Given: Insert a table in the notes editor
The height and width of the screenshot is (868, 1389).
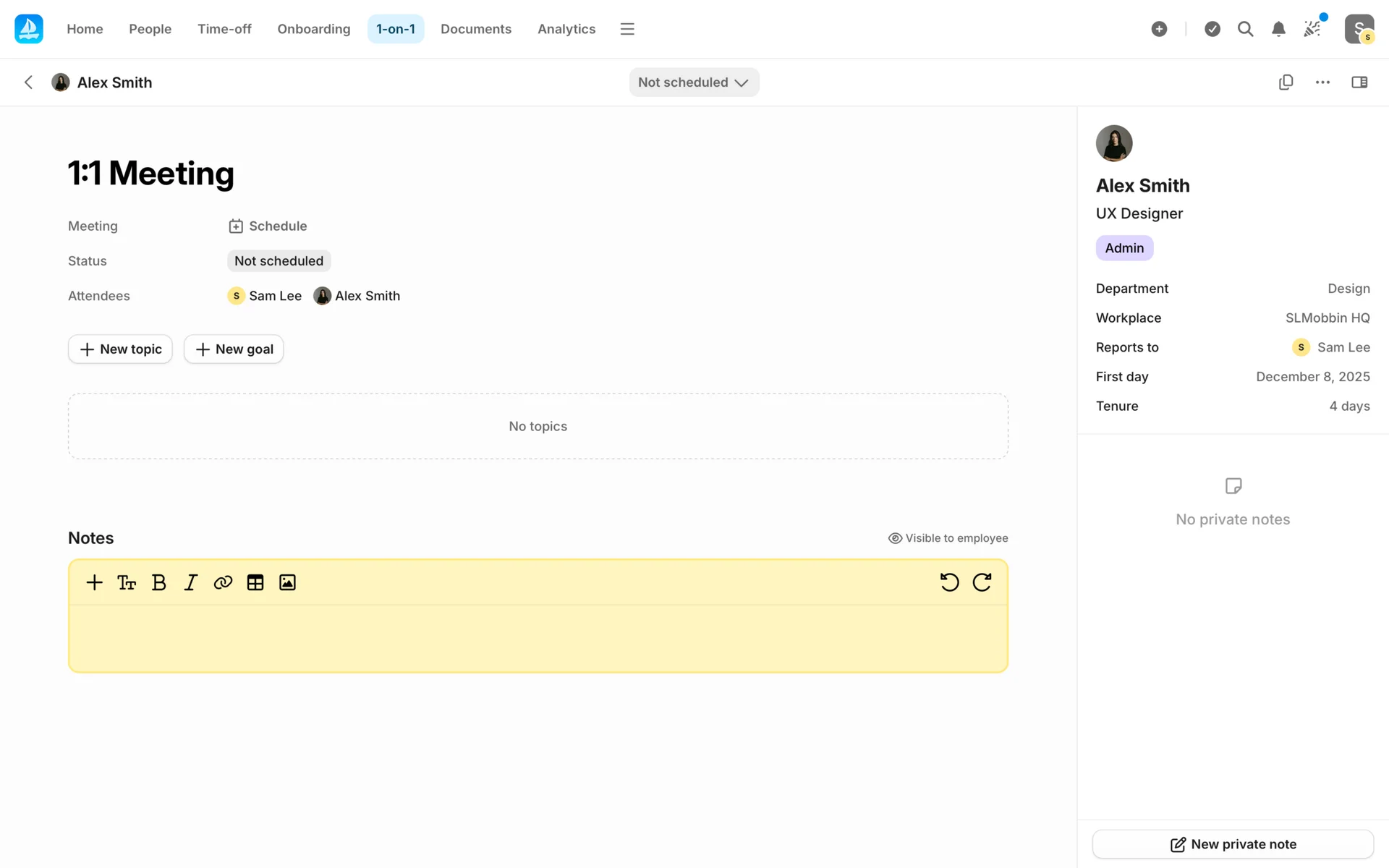Looking at the screenshot, I should point(255,582).
